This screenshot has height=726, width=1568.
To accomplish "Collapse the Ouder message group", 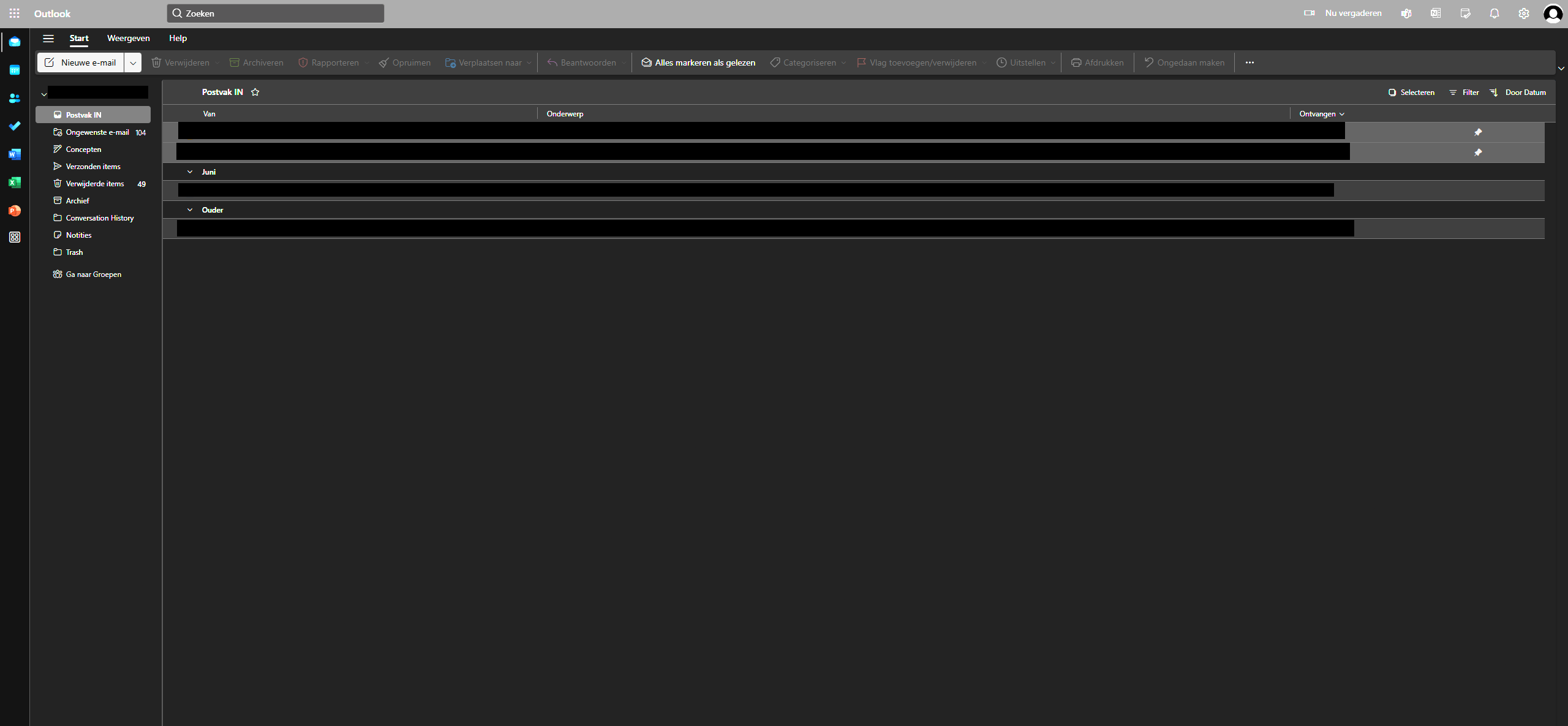I will [190, 210].
